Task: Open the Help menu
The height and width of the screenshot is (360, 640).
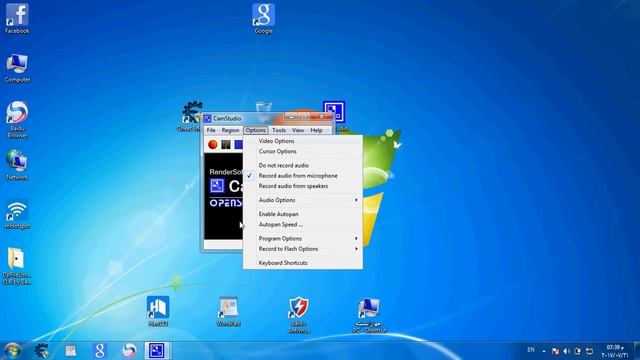Action: click(x=316, y=130)
